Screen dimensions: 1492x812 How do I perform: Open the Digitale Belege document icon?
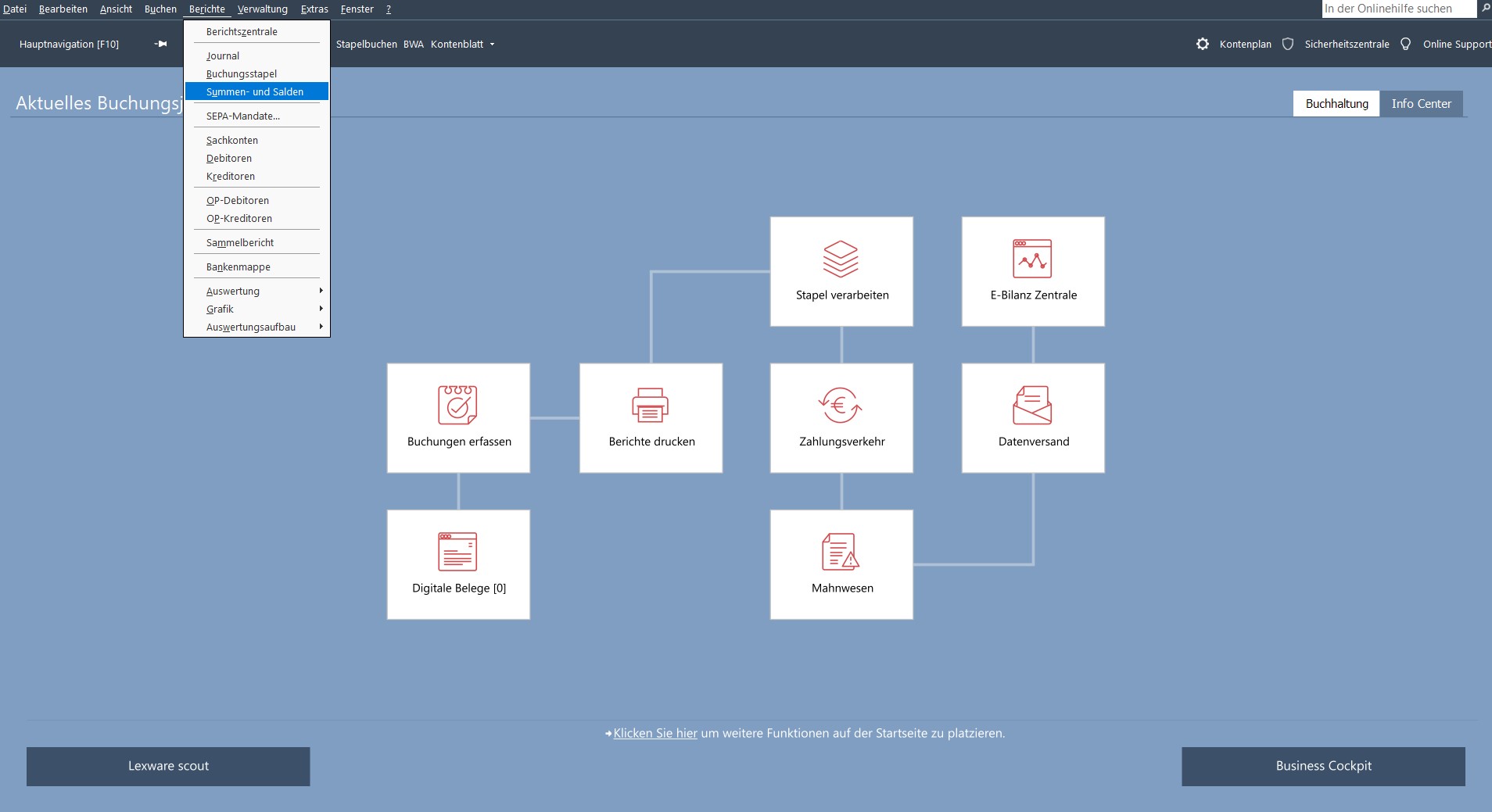(x=457, y=552)
